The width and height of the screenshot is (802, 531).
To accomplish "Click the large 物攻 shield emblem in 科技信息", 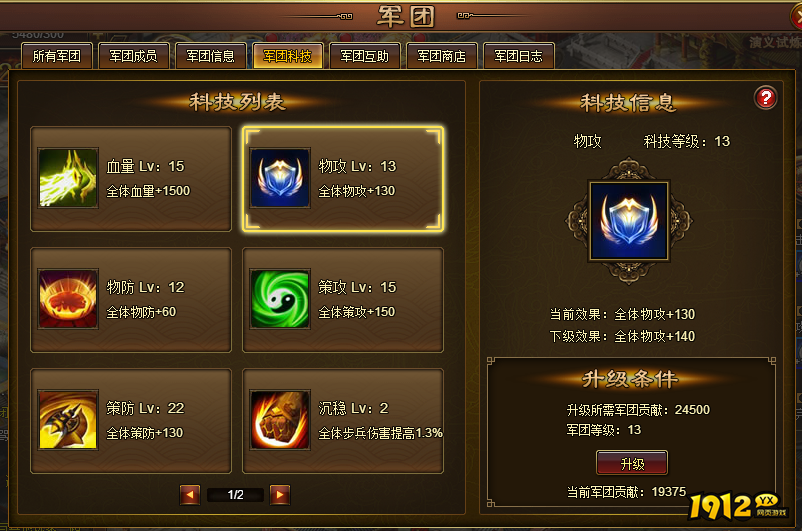I will coord(629,220).
